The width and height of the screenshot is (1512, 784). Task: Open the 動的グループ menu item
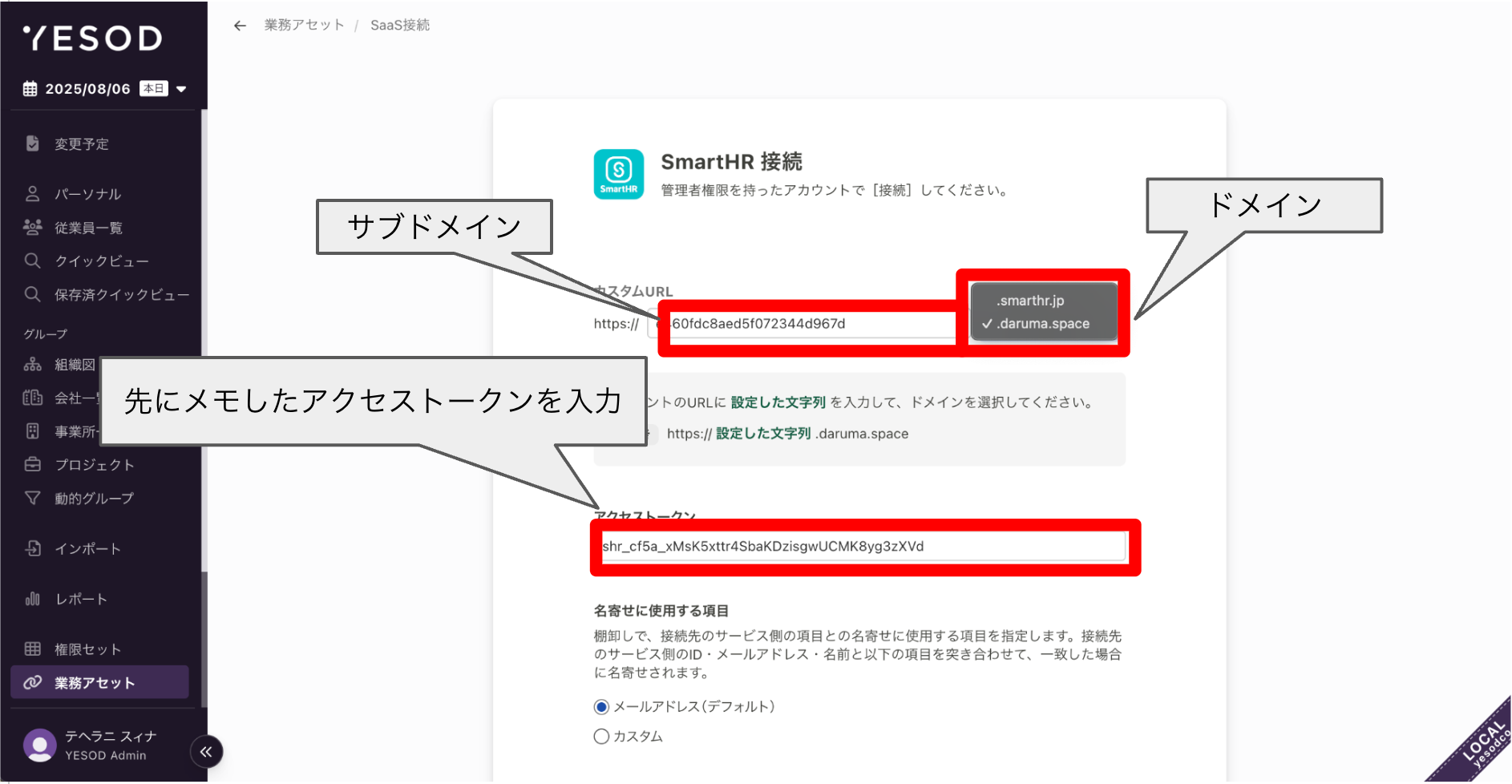pos(95,499)
